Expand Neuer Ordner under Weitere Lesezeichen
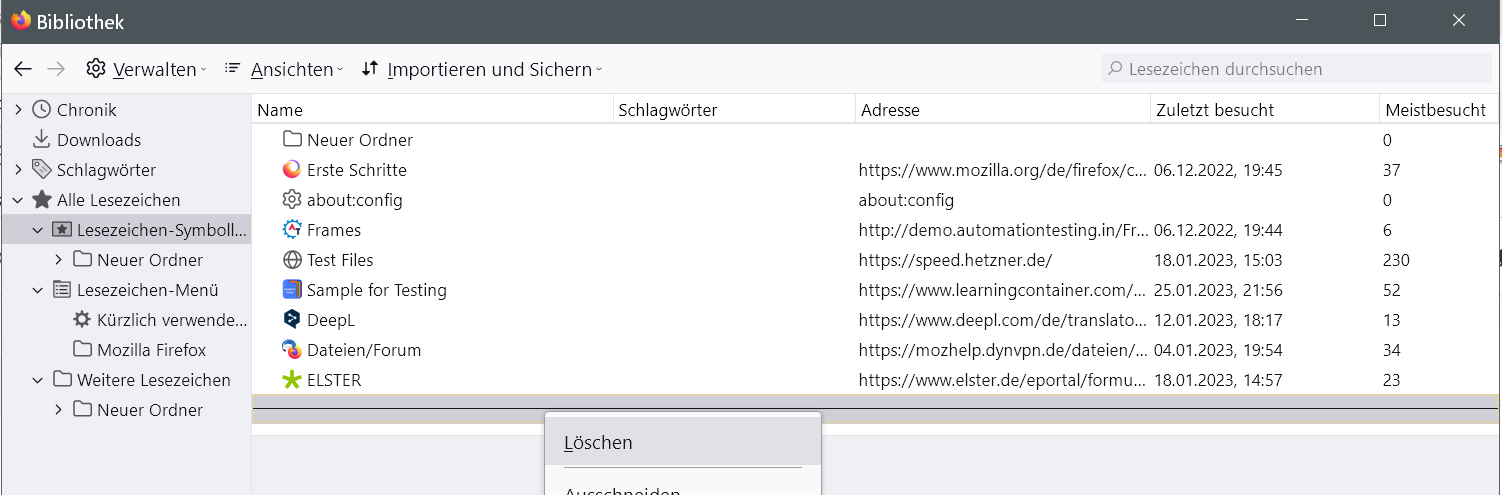Image resolution: width=1502 pixels, height=495 pixels. tap(58, 410)
